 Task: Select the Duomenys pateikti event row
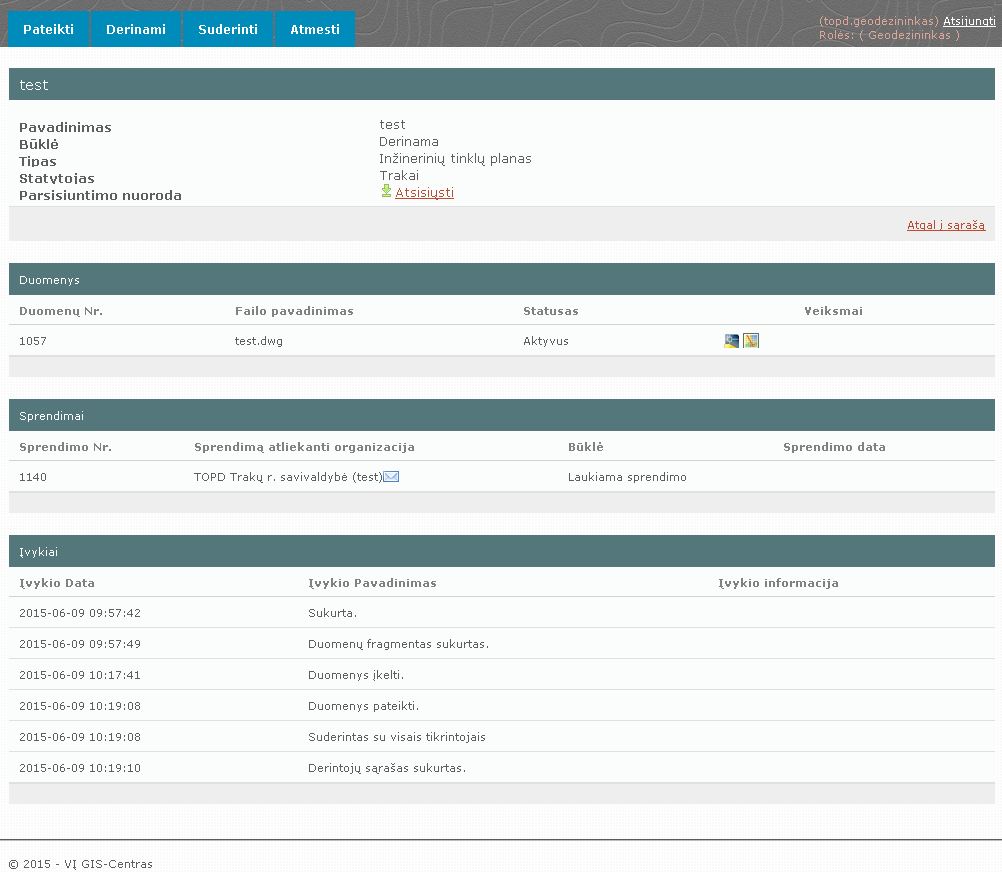(x=363, y=706)
